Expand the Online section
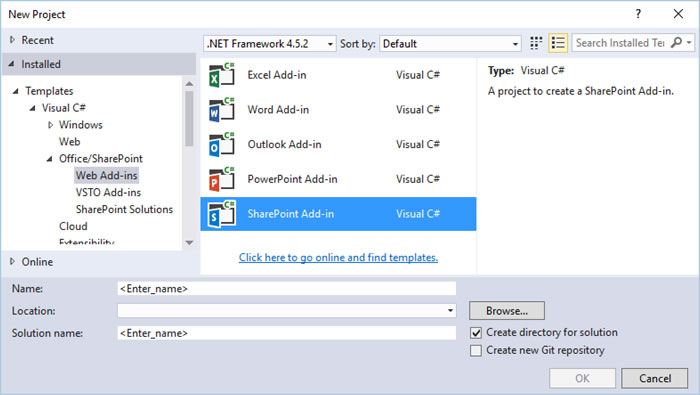 pyautogui.click(x=12, y=262)
